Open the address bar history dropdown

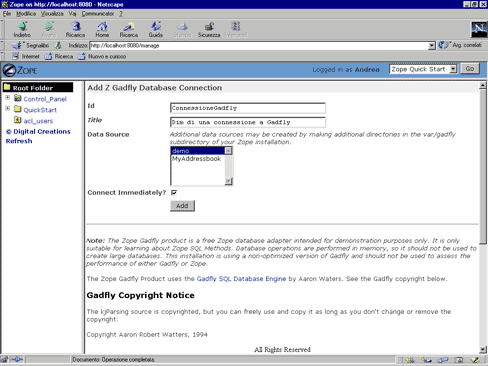pos(432,45)
